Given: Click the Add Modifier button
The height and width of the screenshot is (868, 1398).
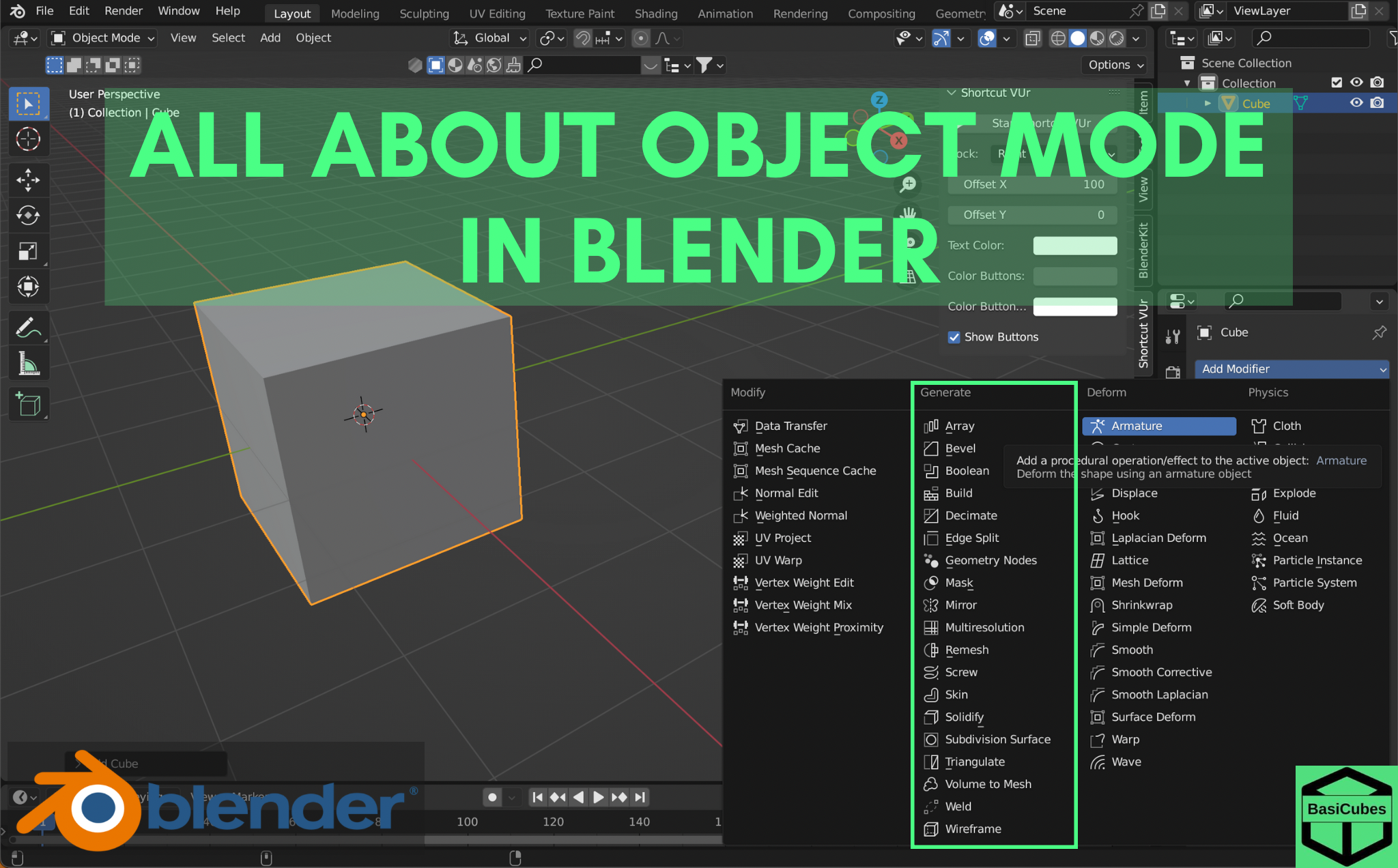Looking at the screenshot, I should coord(1291,368).
